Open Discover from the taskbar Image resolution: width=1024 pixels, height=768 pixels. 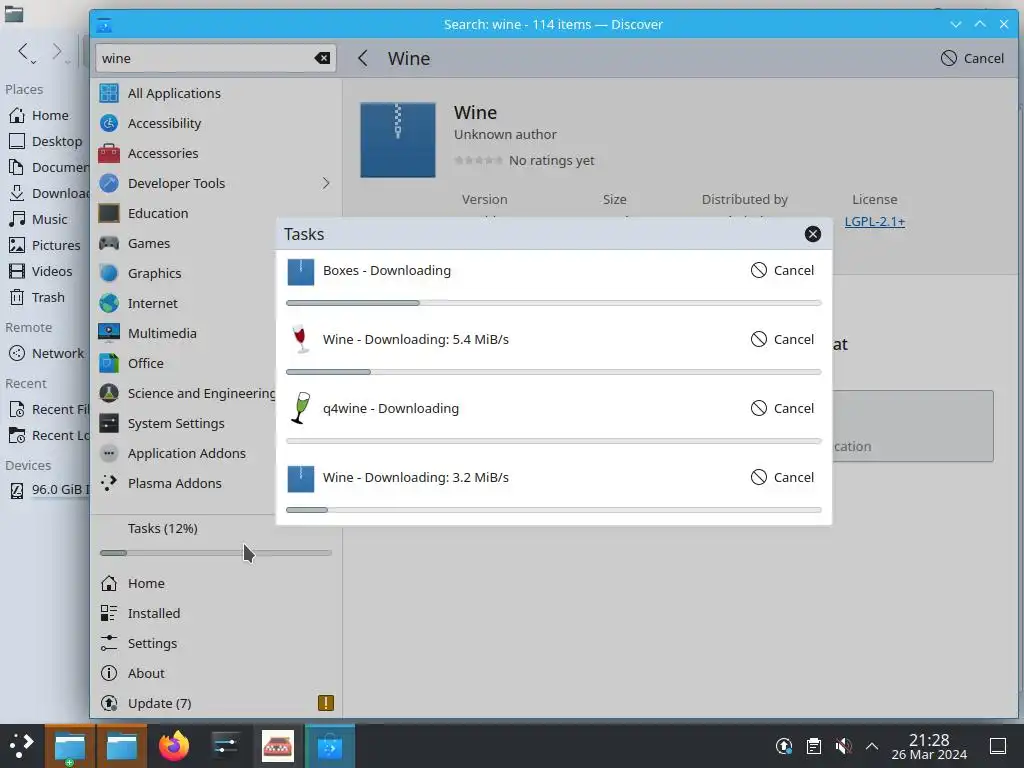coord(330,746)
